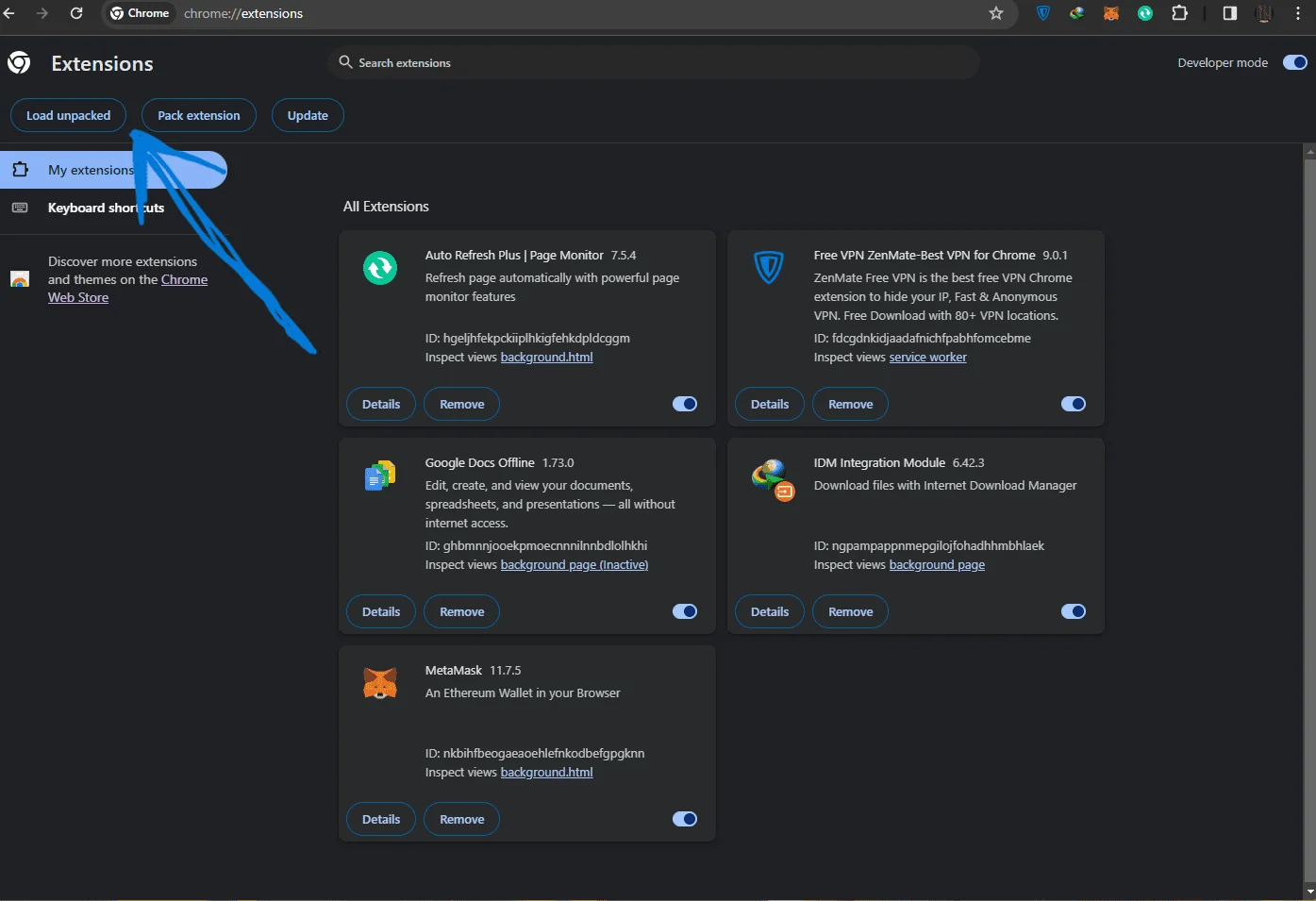The width and height of the screenshot is (1316, 901).
Task: Open Details for Free VPN ZenMate
Action: tap(770, 404)
